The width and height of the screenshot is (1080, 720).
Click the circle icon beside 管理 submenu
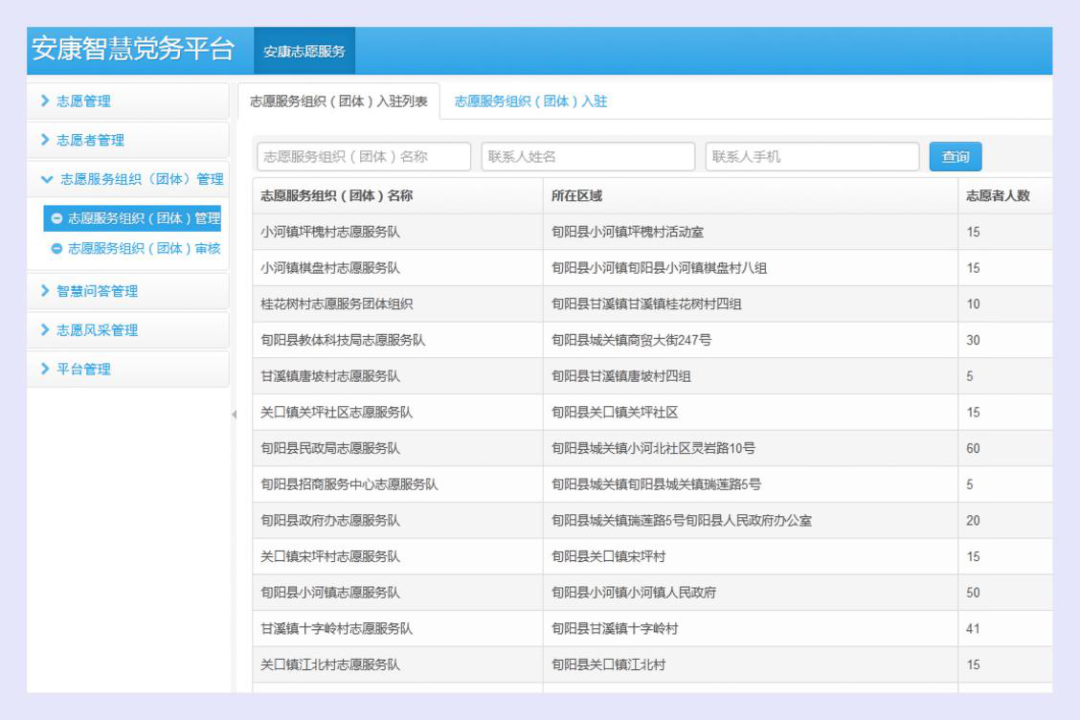(x=56, y=218)
